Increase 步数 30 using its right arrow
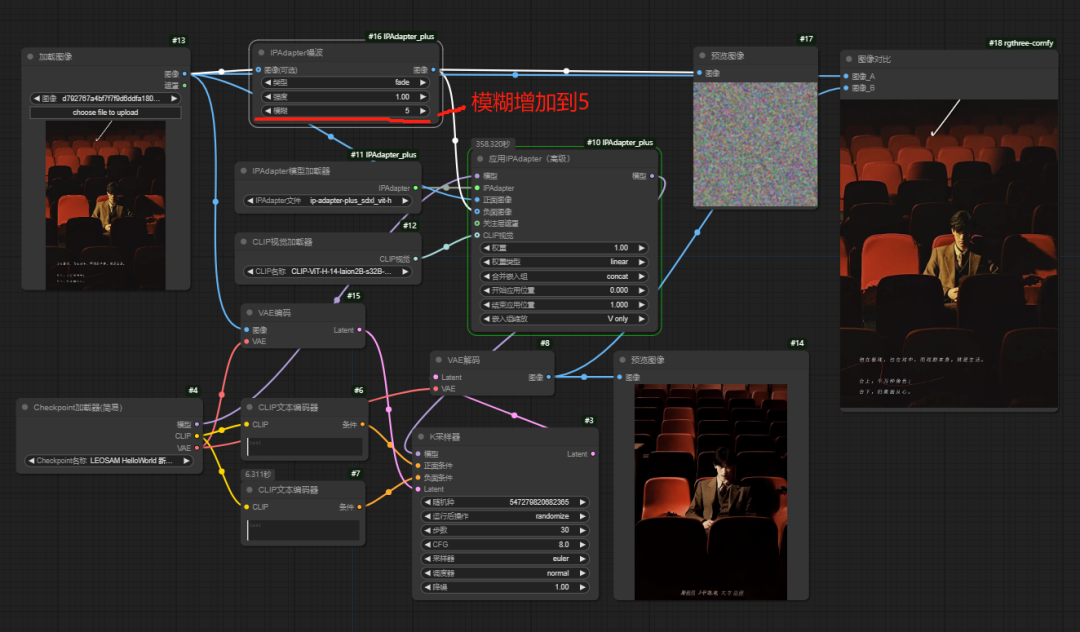 [x=582, y=530]
